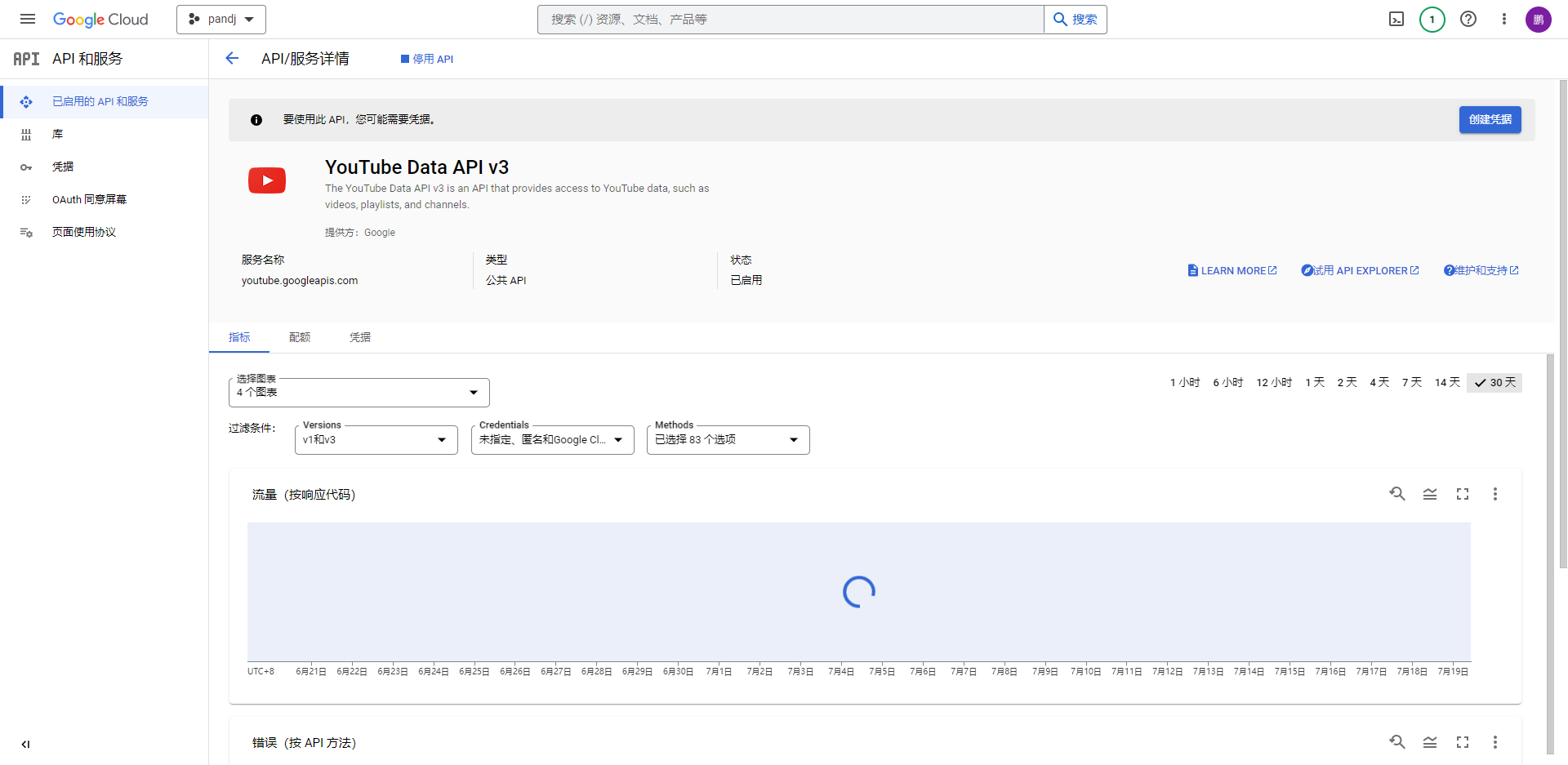Open 凭据 in the left sidebar

tap(63, 167)
